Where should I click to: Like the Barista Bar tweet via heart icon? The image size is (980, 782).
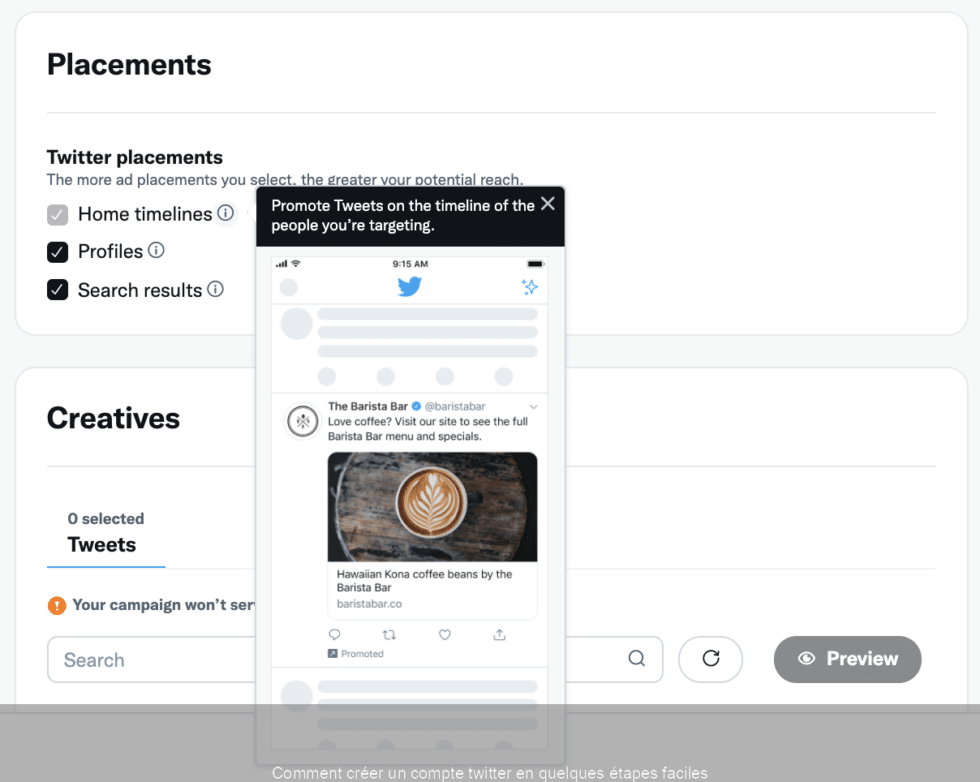[444, 634]
